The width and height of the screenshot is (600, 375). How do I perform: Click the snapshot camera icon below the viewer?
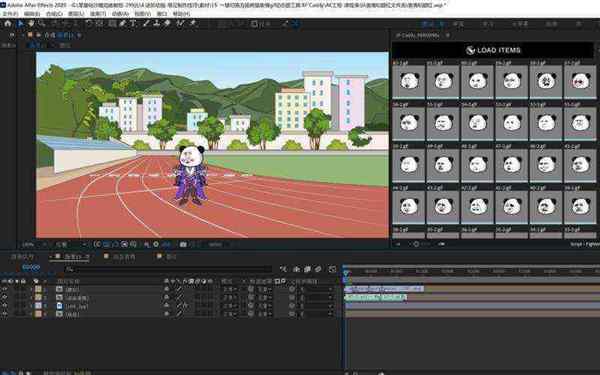point(183,244)
